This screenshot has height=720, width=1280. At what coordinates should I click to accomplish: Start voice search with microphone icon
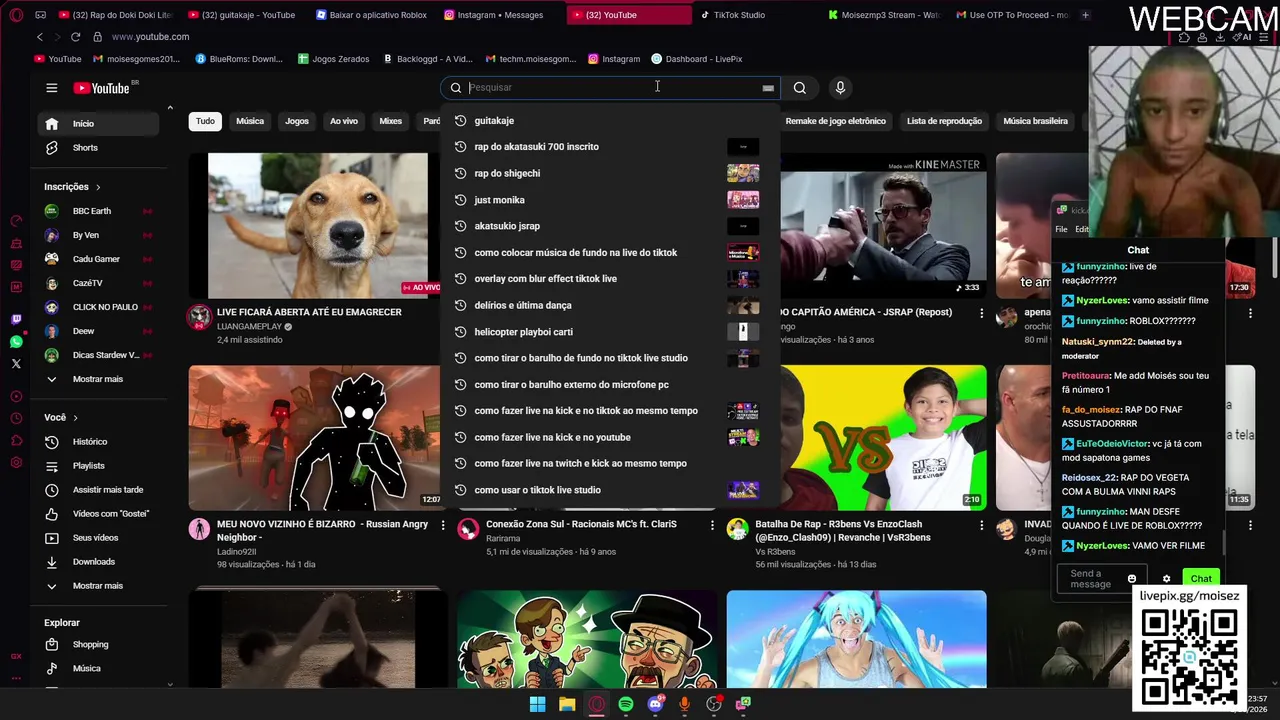(x=840, y=88)
